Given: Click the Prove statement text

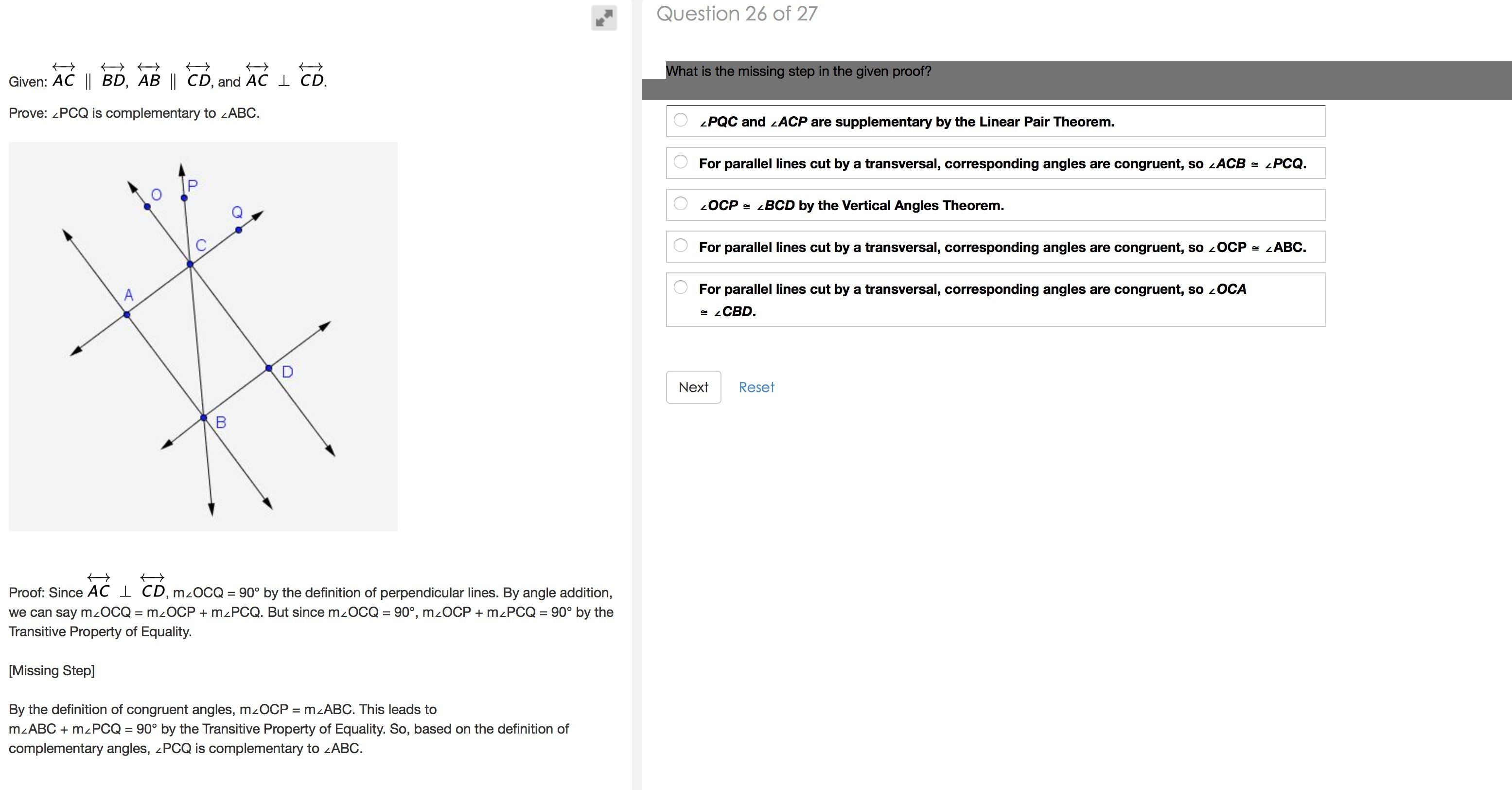Looking at the screenshot, I should click(134, 113).
